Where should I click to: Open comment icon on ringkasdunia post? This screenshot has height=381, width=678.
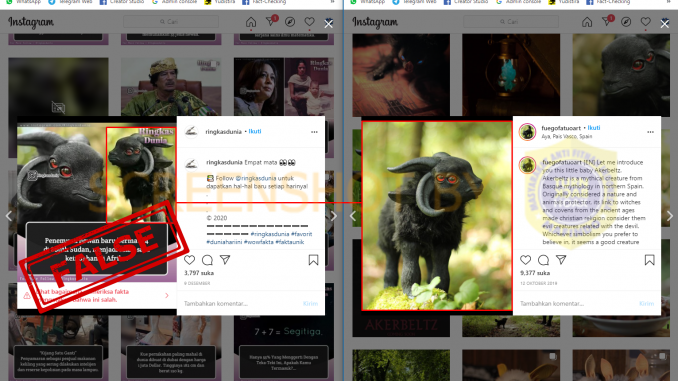point(208,260)
